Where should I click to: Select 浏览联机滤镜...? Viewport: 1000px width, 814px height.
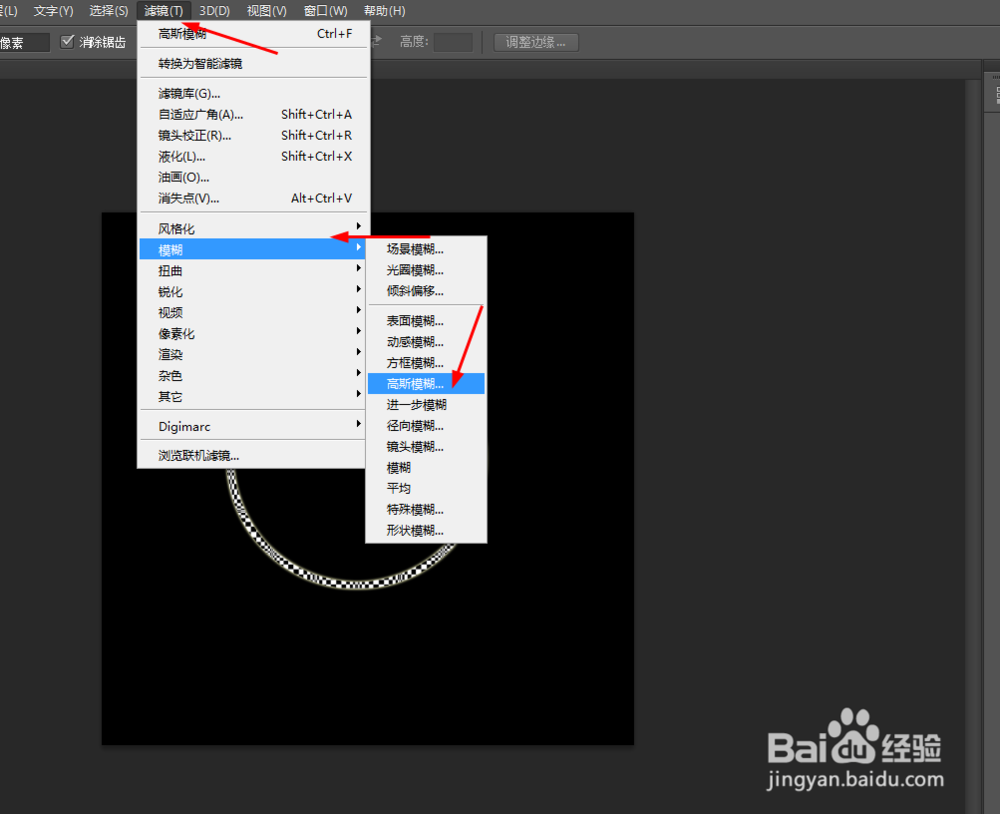(252, 455)
